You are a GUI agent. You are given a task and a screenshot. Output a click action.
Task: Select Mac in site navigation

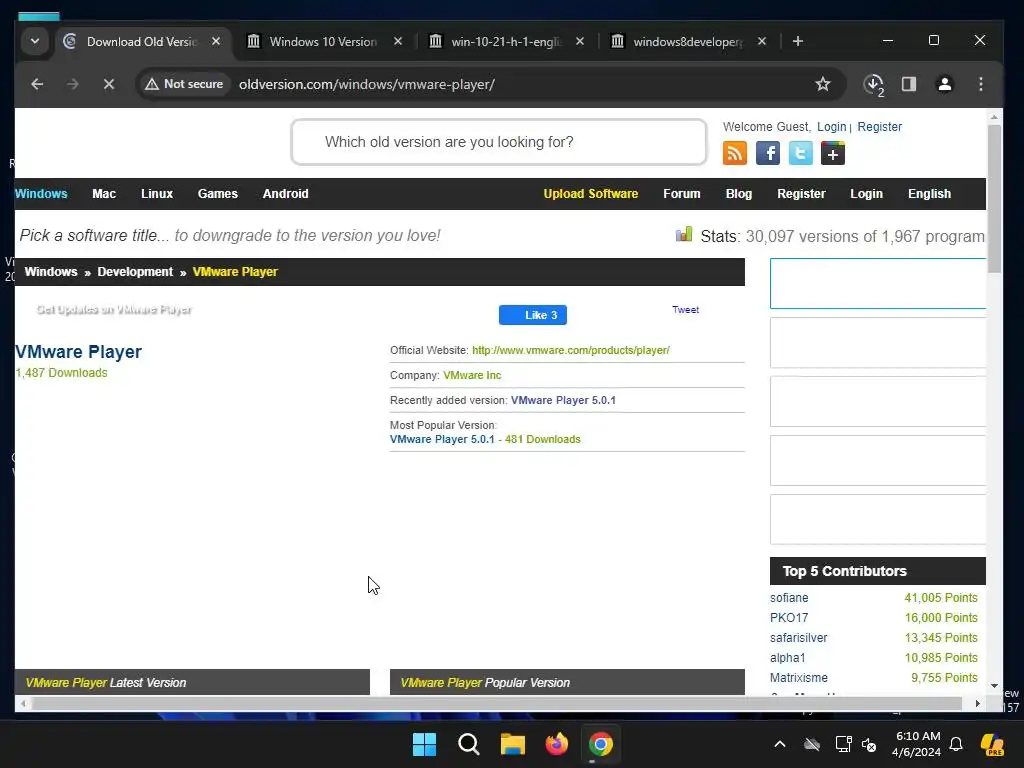tap(104, 194)
